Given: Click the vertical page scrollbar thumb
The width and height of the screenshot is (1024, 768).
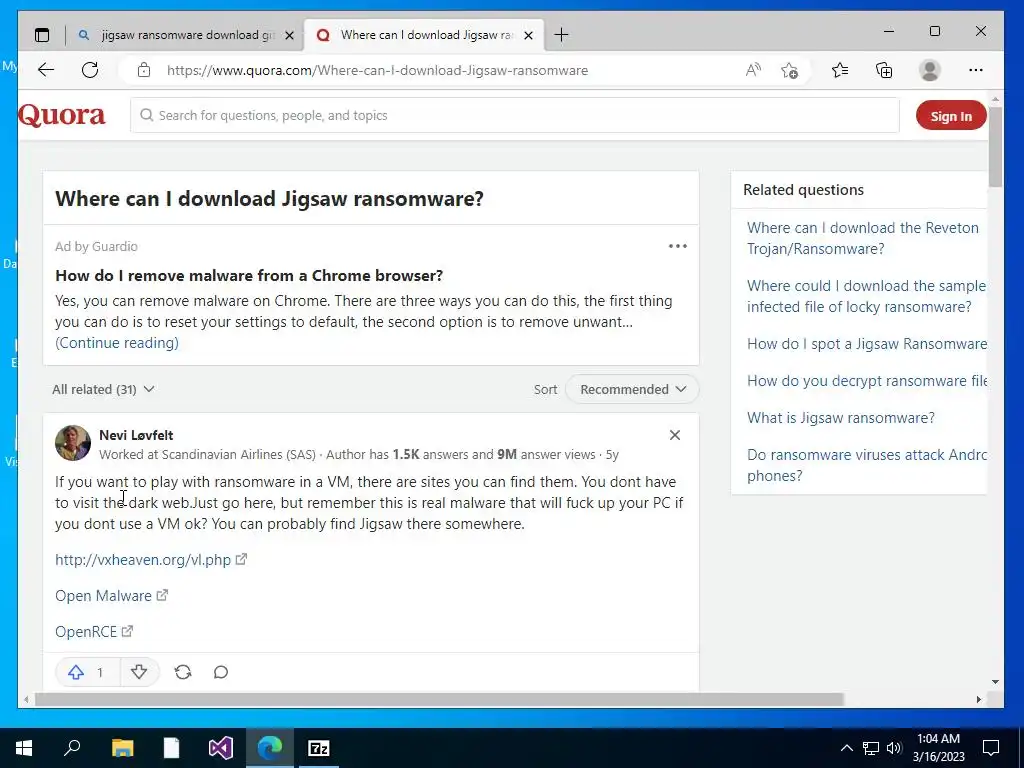Looking at the screenshot, I should pyautogui.click(x=995, y=146).
